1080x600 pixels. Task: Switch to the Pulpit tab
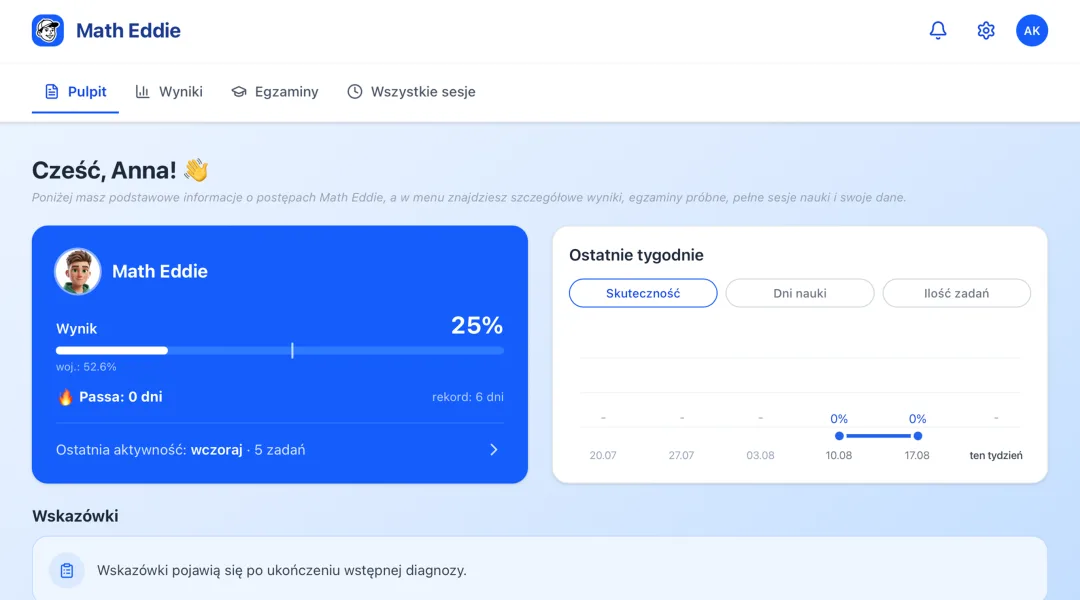click(x=75, y=92)
